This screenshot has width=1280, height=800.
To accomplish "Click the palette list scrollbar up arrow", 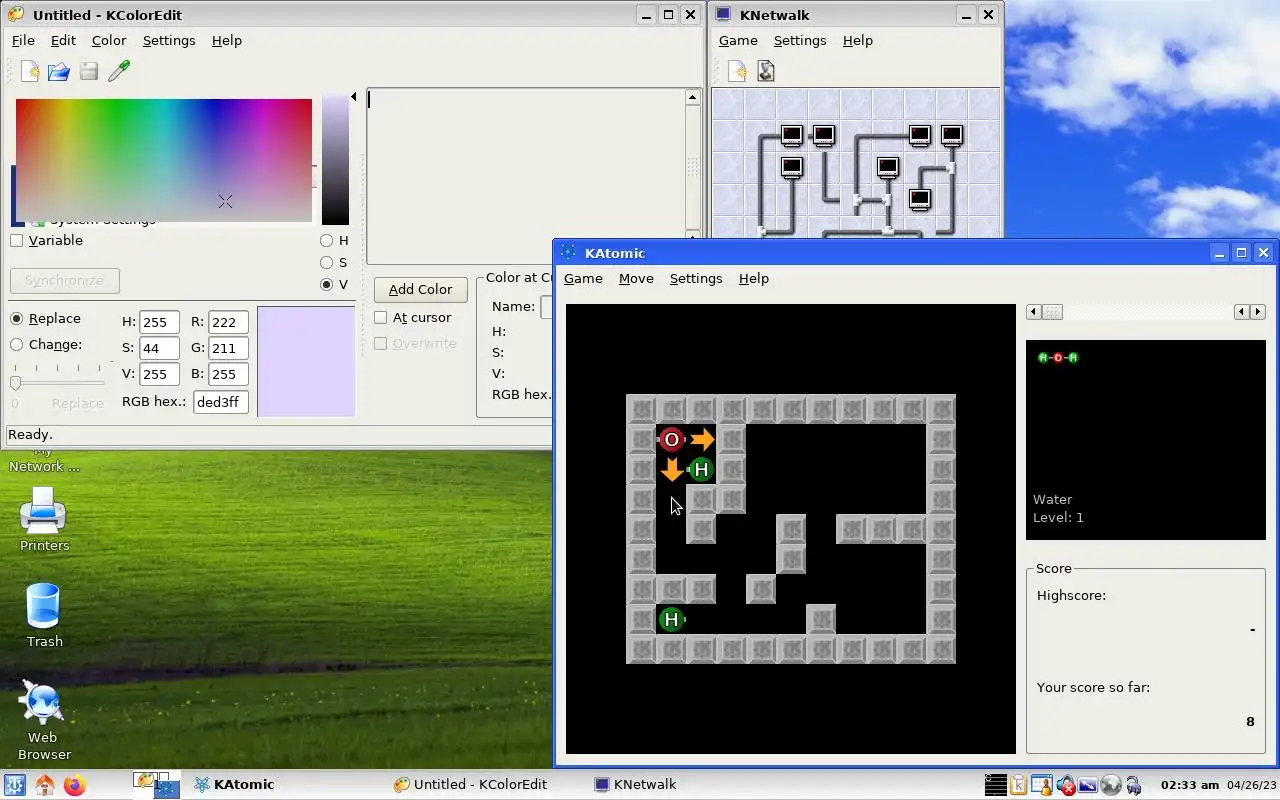I will (x=692, y=97).
